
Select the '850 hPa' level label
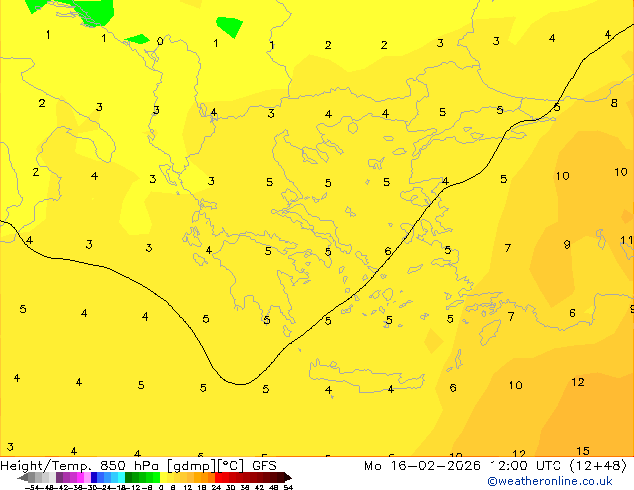click(x=129, y=466)
